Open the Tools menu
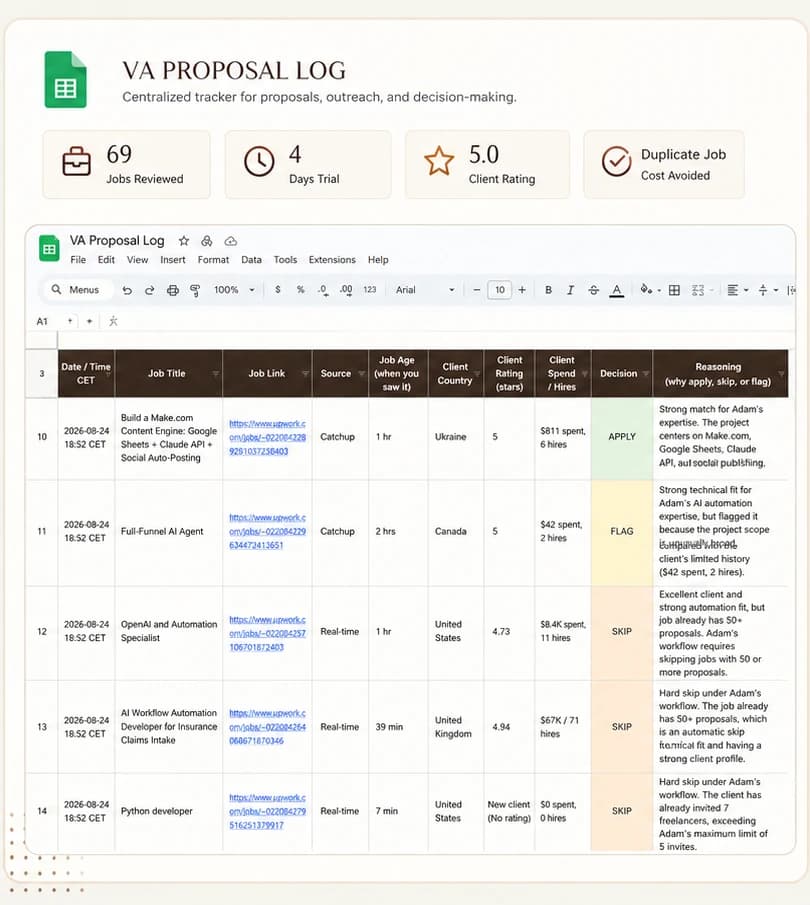810x905 pixels. [285, 260]
